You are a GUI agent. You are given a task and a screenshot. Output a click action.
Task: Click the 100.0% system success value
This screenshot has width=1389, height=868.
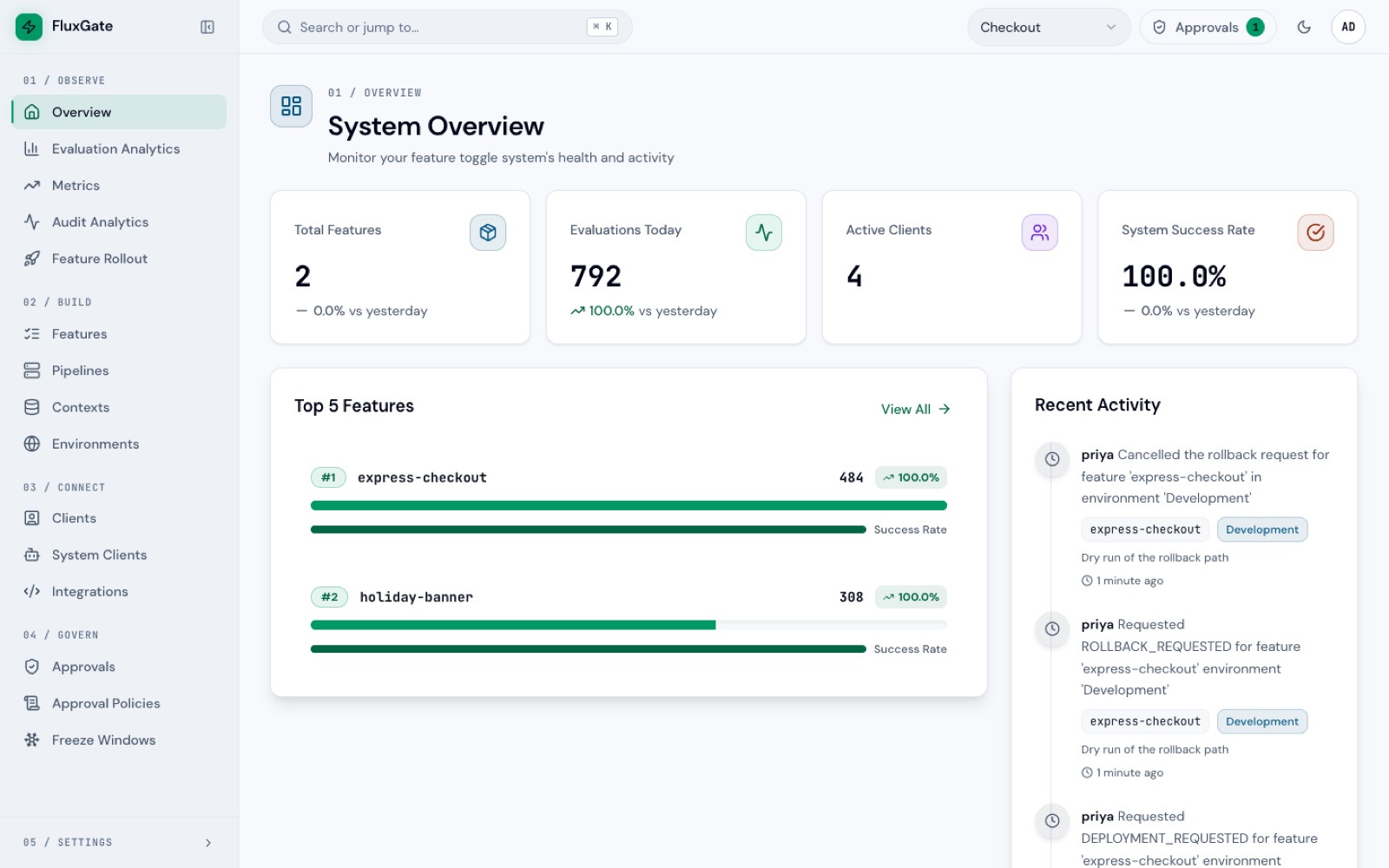[x=1174, y=276]
